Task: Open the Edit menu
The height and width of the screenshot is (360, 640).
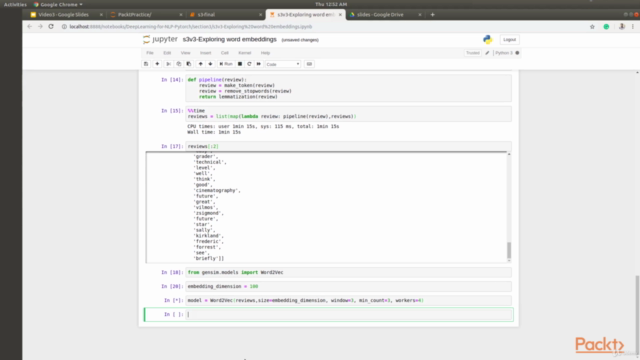Action: (167, 53)
